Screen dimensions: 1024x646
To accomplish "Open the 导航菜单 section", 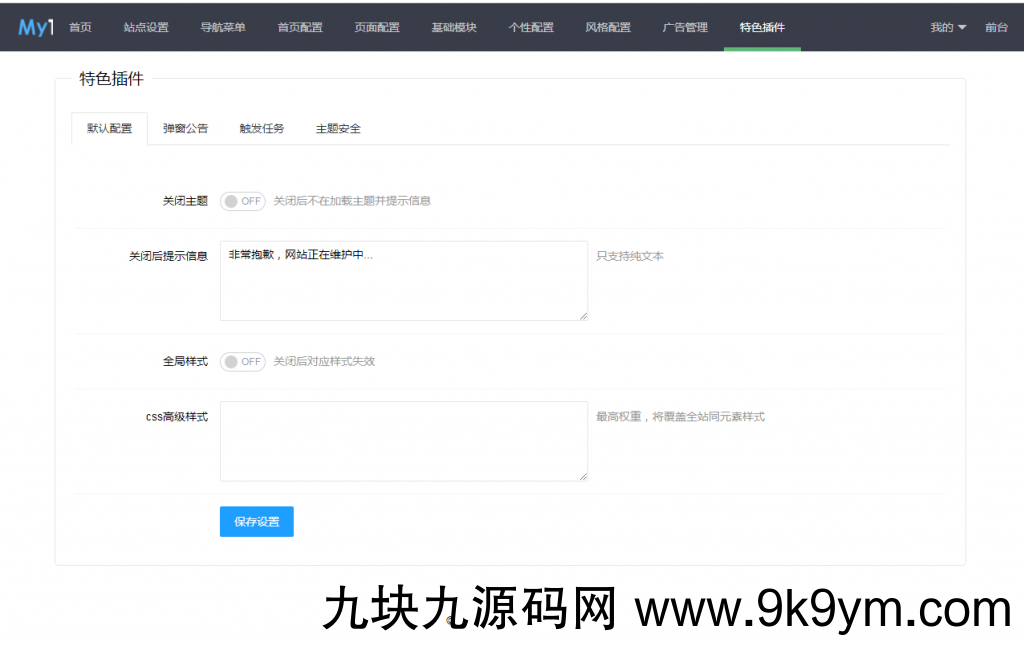I will click(223, 27).
